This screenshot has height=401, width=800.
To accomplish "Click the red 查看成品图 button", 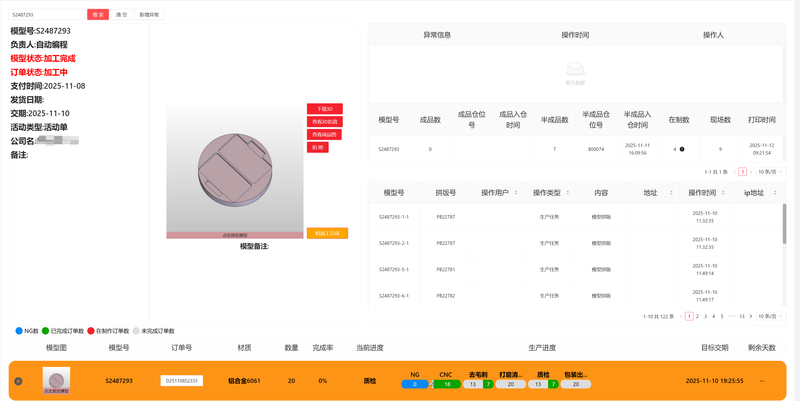I will (324, 134).
